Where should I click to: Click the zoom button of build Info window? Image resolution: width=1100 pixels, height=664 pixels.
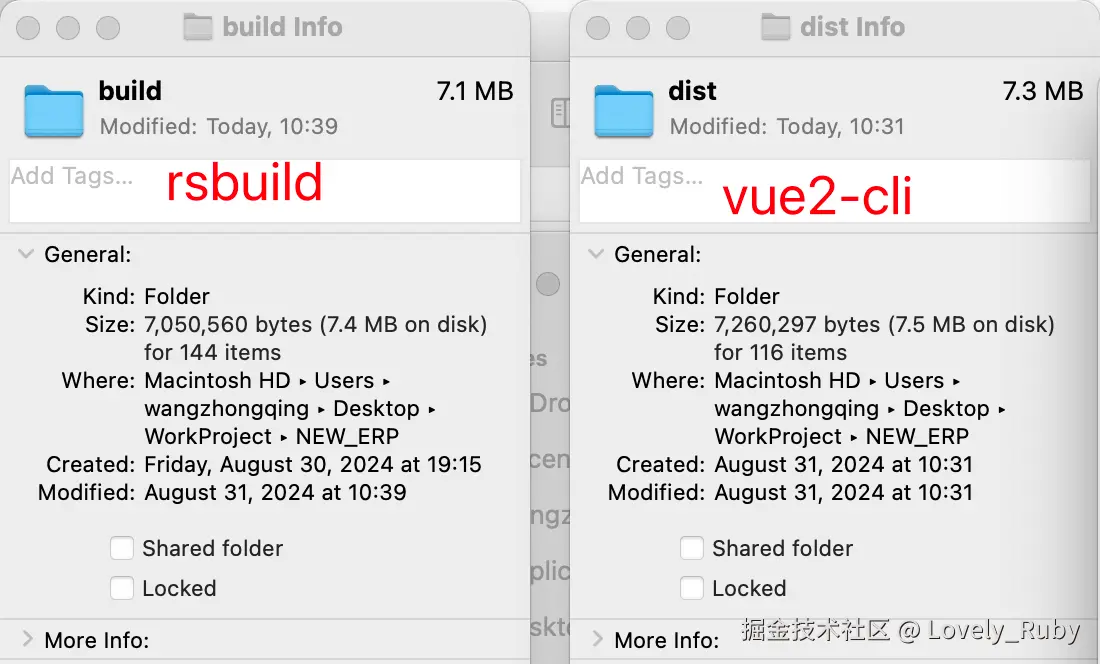(x=108, y=28)
